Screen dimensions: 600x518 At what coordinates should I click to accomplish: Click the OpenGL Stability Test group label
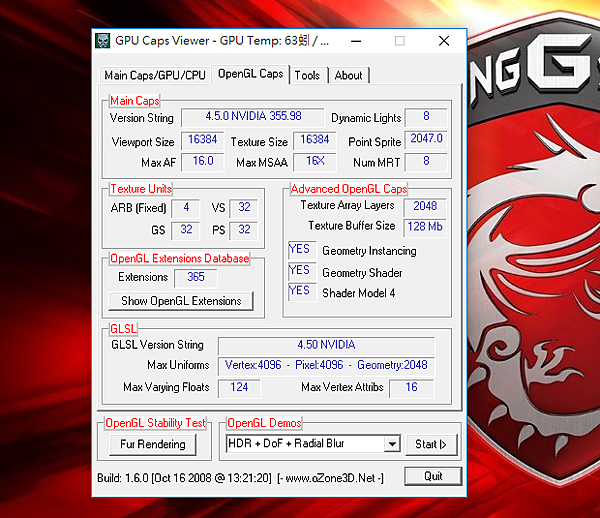tap(155, 423)
